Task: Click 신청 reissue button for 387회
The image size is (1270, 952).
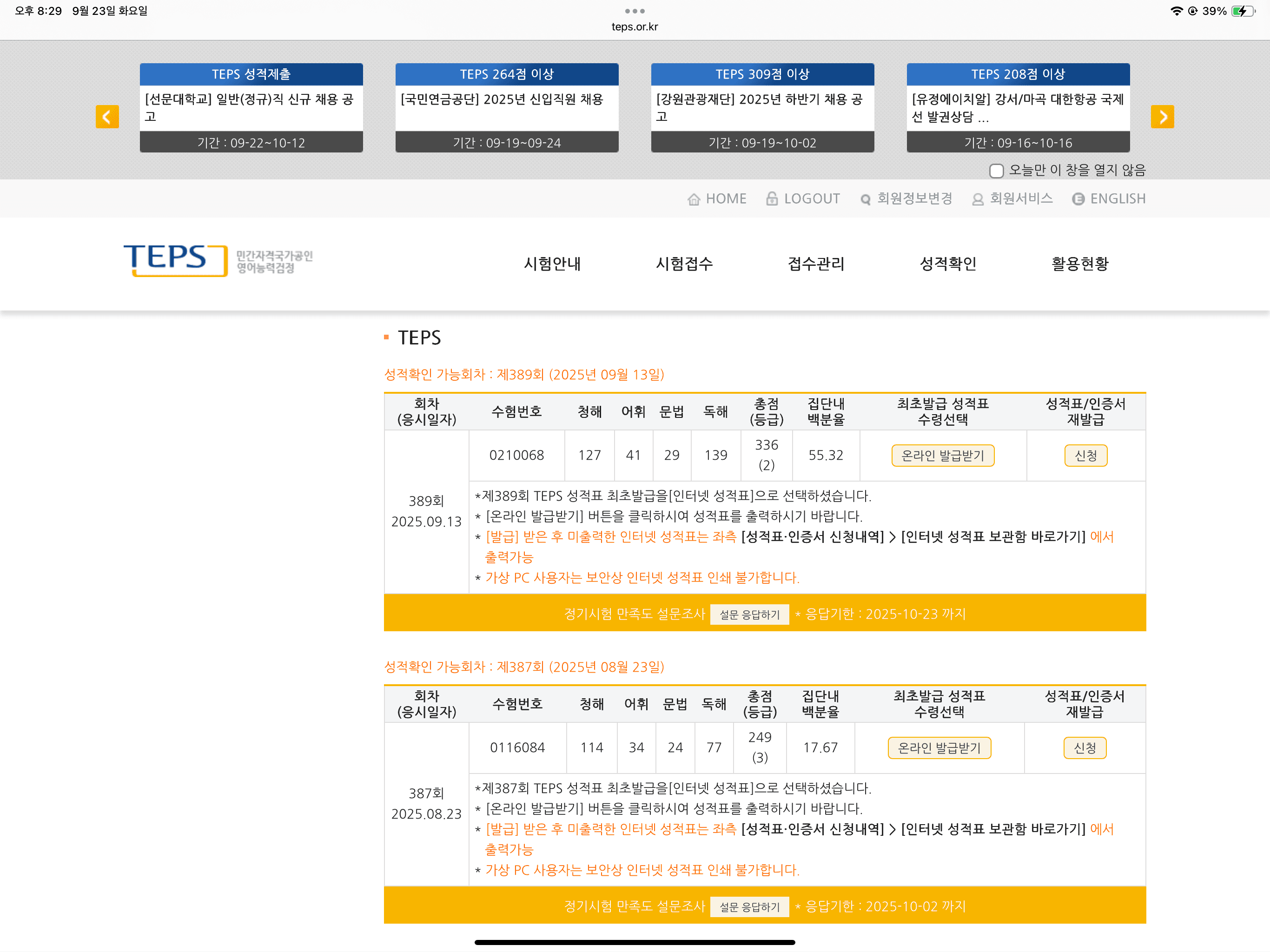Action: coord(1085,747)
